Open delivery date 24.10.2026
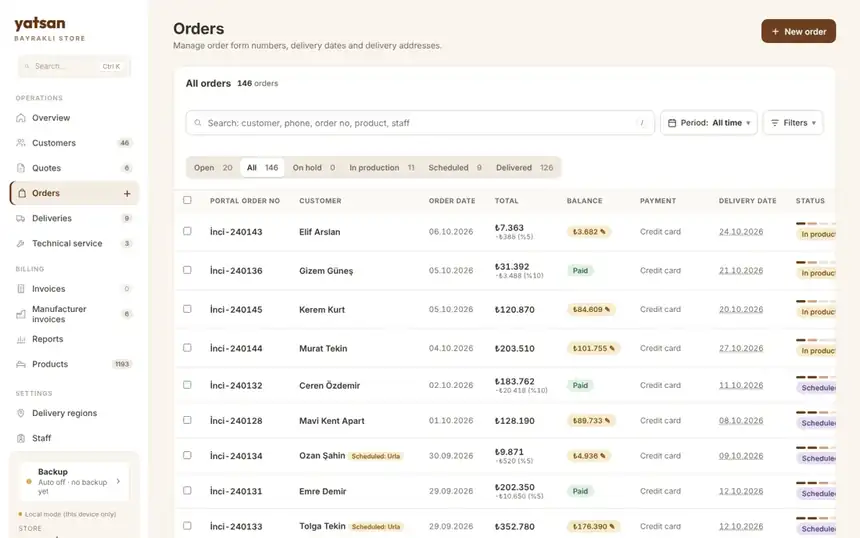860x538 pixels. pos(740,232)
